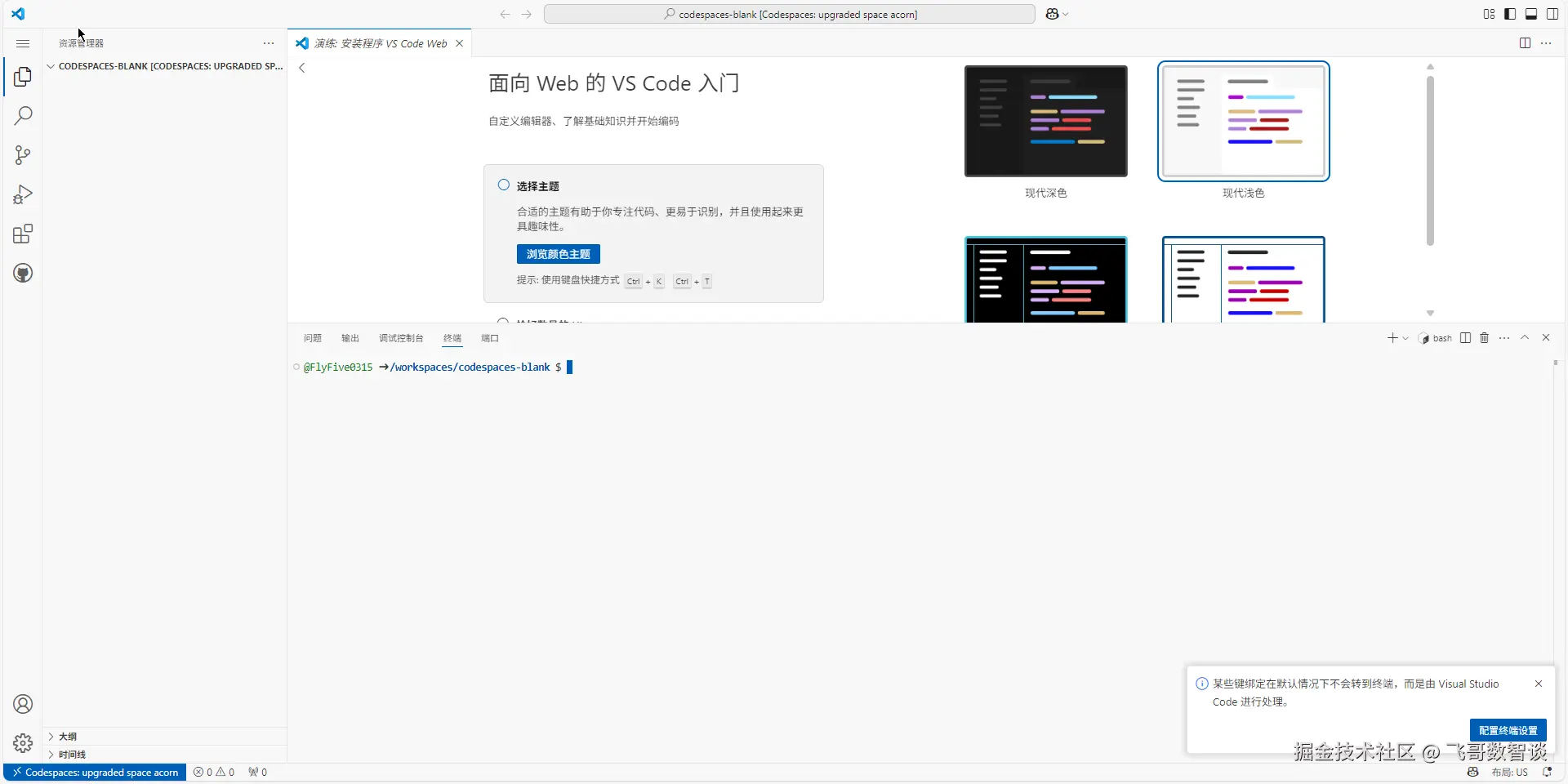Open Explorer views and more actions menu
Viewport: 1568px width, 784px height.
(x=269, y=43)
